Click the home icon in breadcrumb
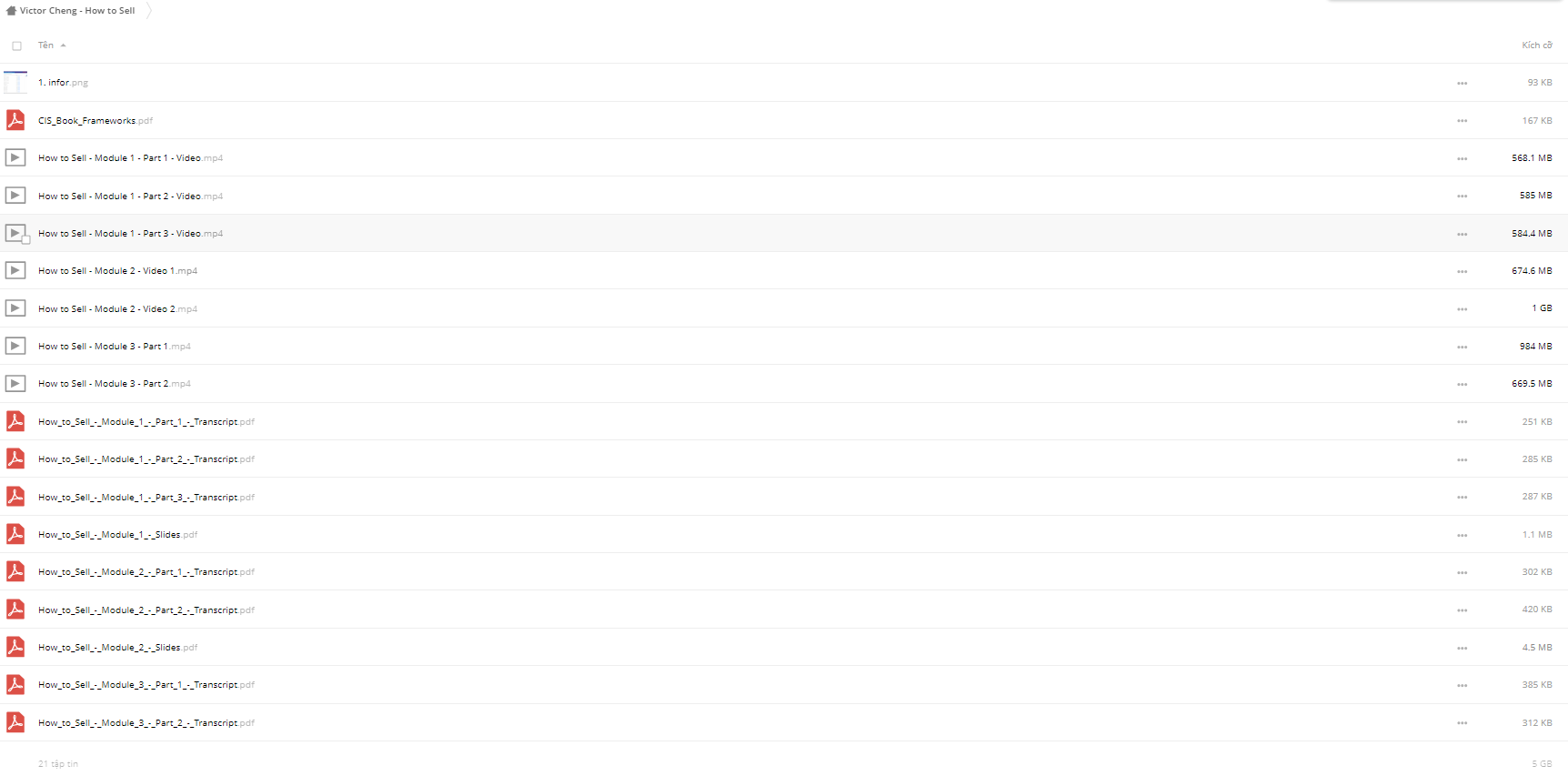Screen dimensions: 1568x776 11,11
